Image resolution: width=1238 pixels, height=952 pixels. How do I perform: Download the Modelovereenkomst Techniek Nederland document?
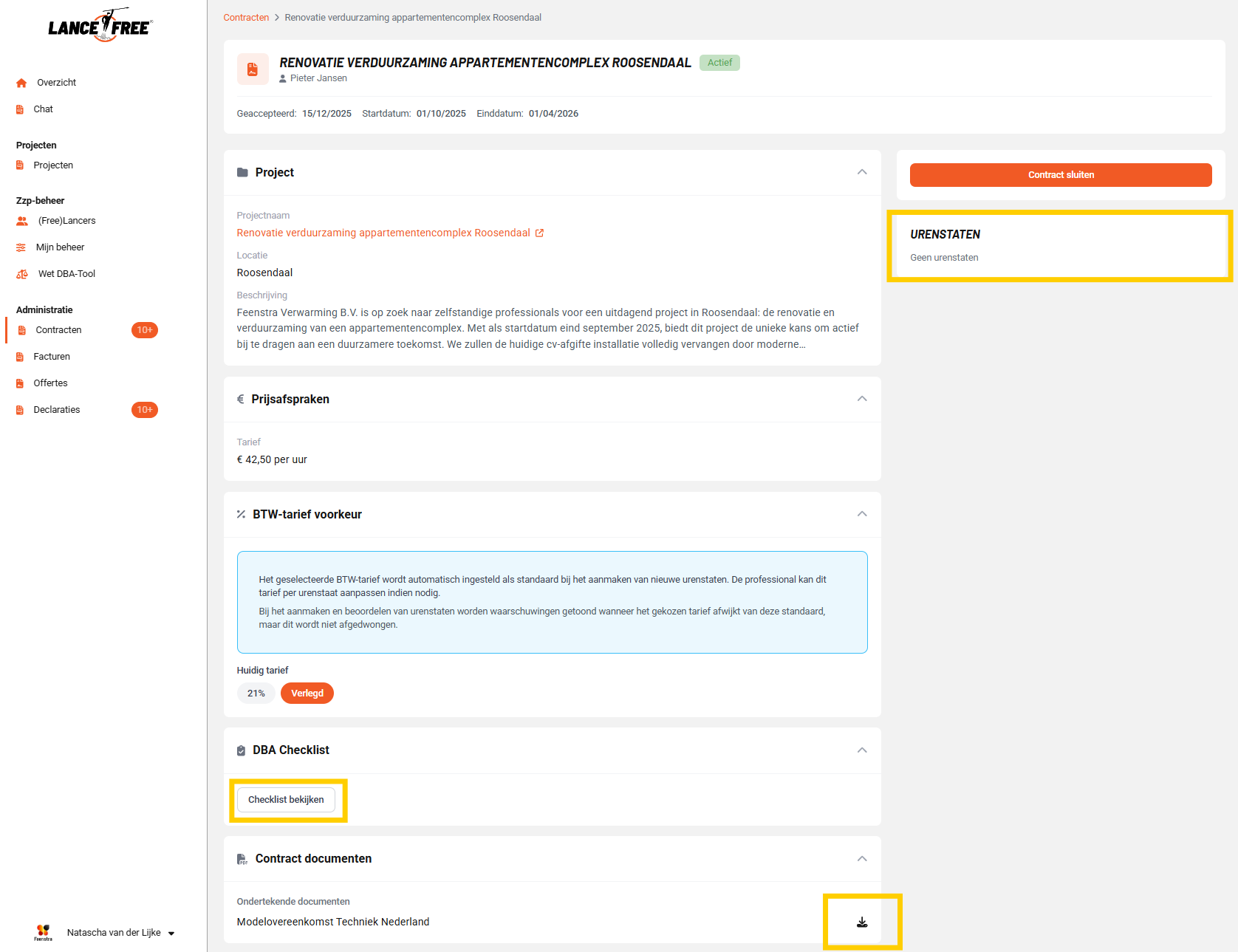coord(861,922)
